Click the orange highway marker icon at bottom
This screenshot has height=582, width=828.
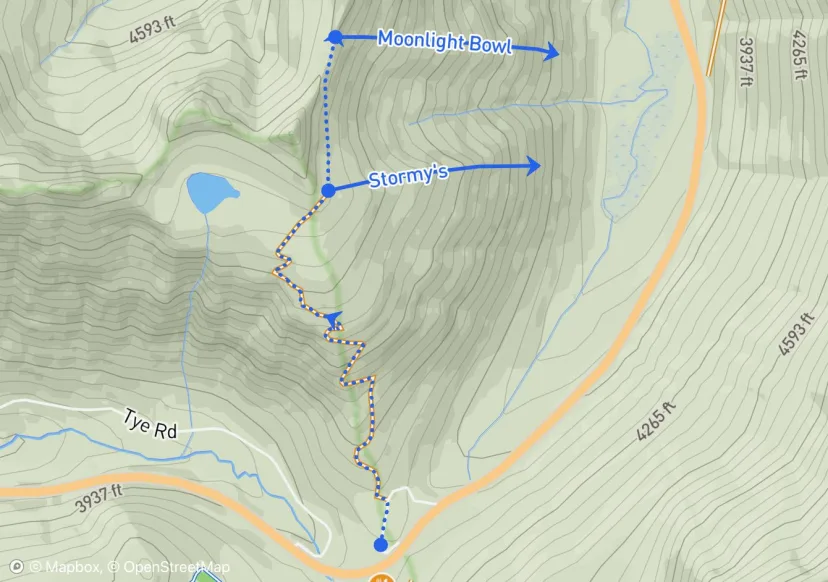(382, 578)
